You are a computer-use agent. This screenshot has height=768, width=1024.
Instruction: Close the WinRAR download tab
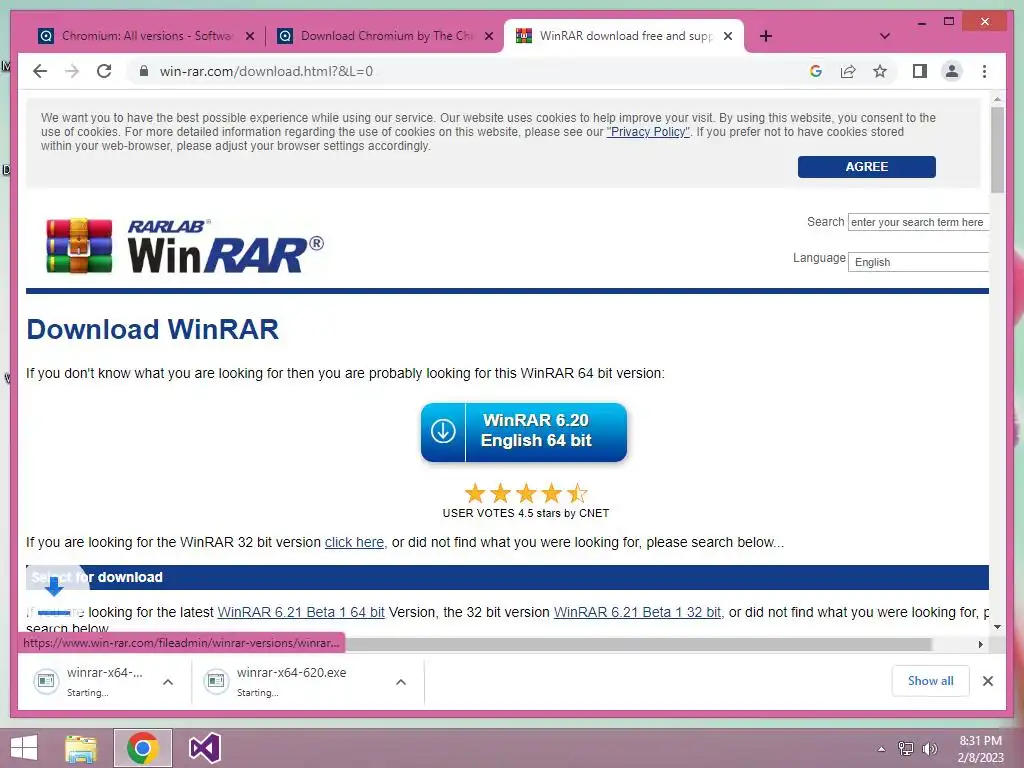[728, 36]
